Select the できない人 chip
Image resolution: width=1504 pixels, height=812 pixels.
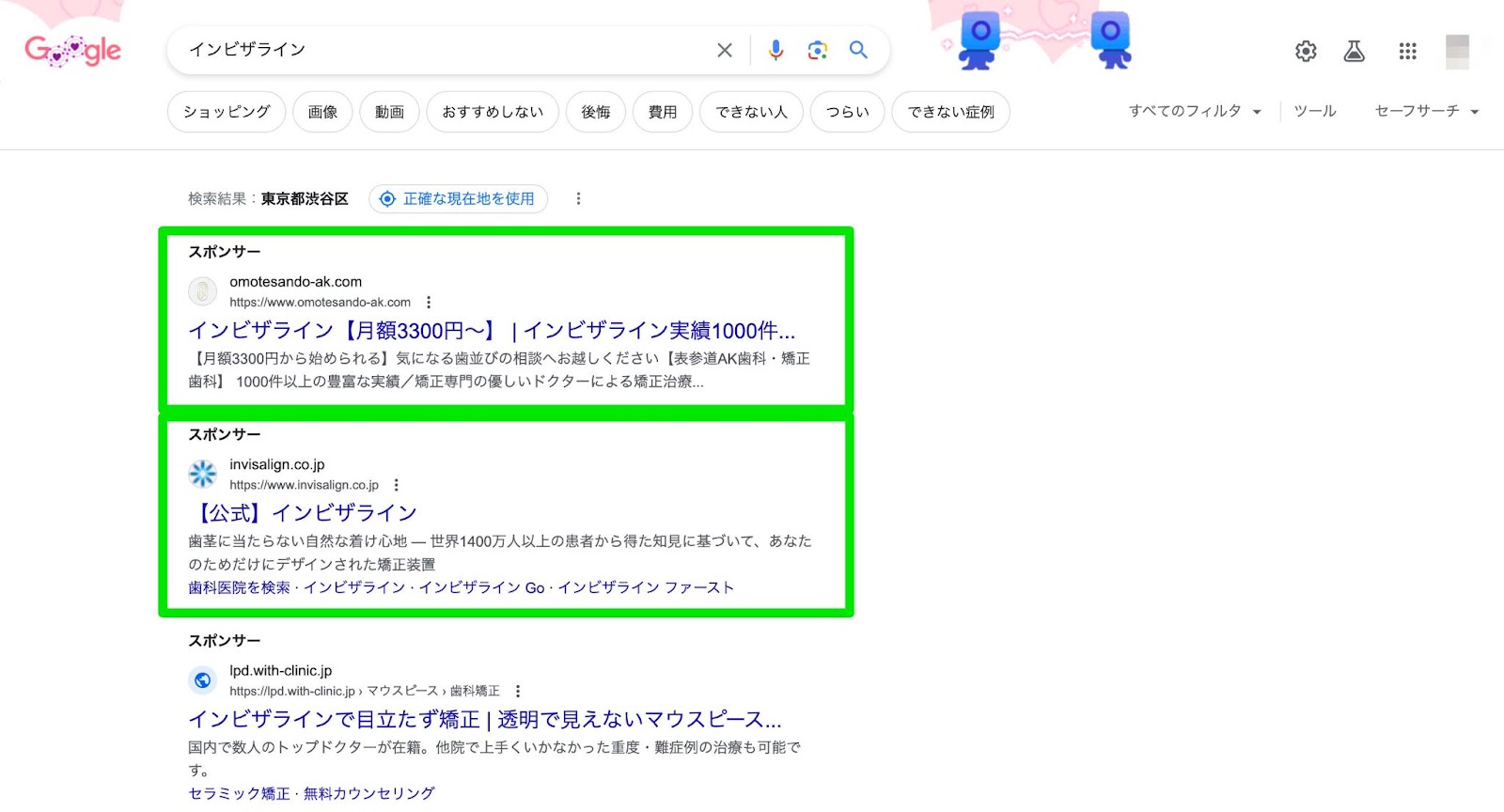(751, 112)
